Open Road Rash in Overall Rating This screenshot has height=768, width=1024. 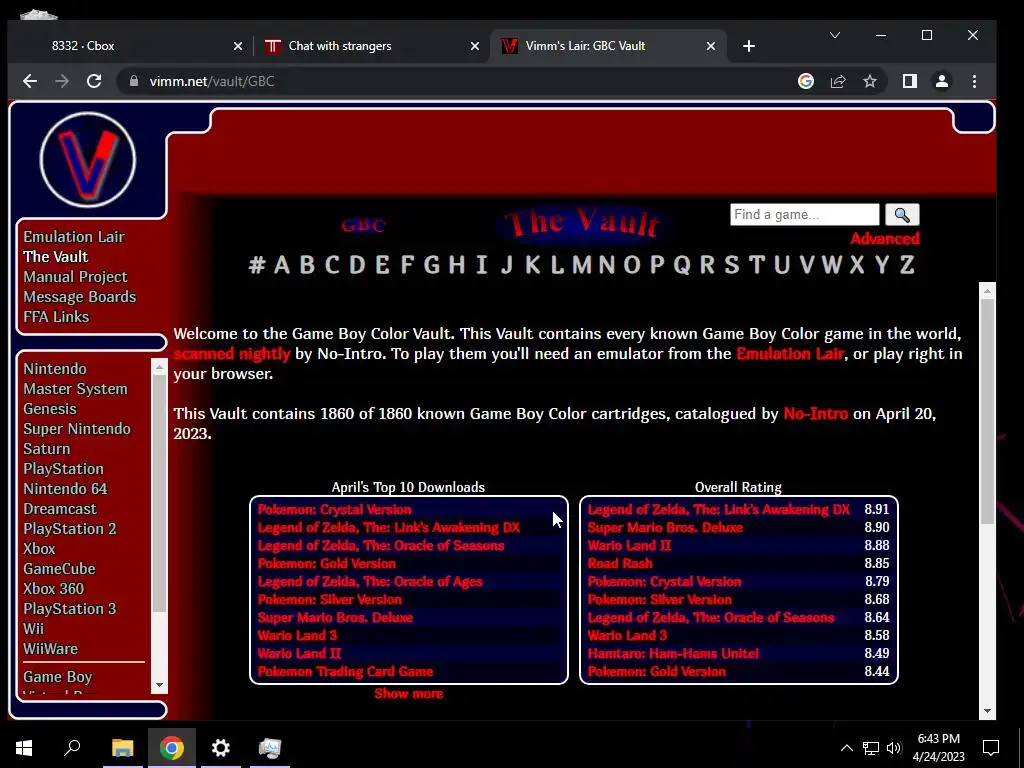[x=620, y=563]
